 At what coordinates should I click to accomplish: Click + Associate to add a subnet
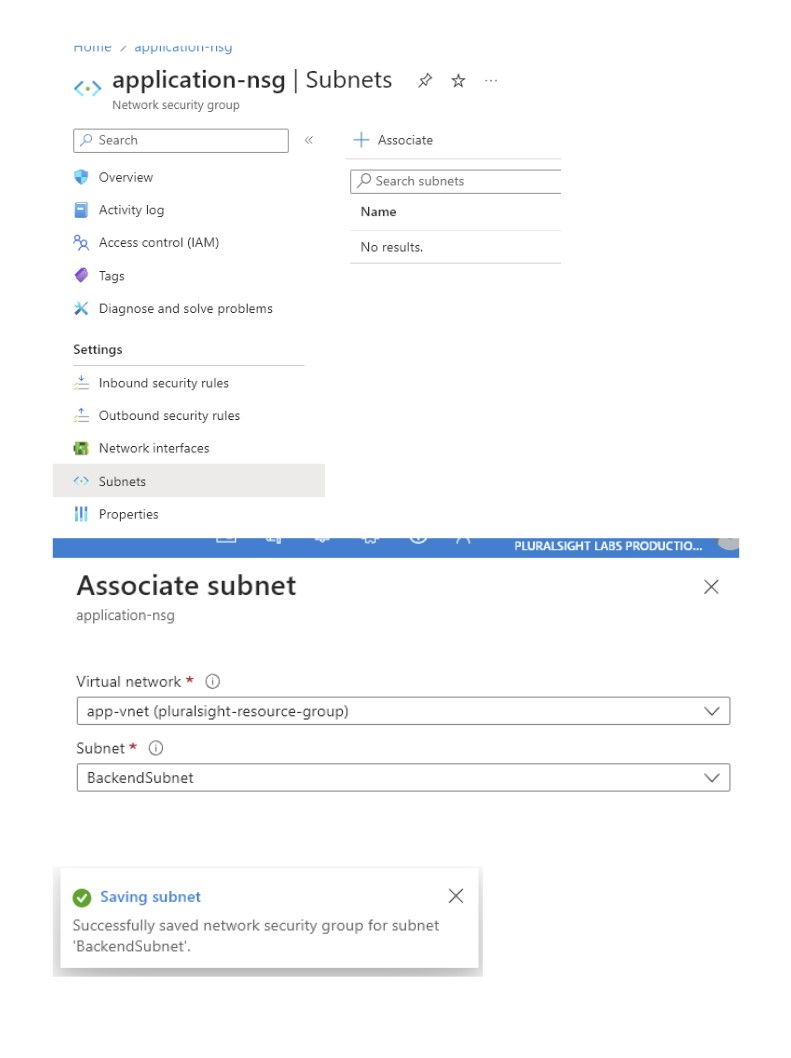tap(394, 140)
